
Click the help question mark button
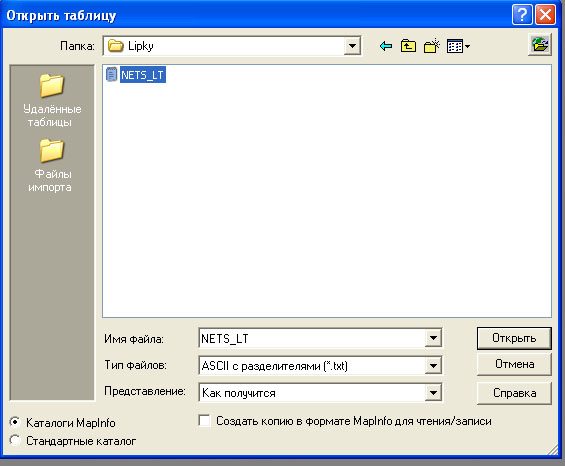point(522,15)
